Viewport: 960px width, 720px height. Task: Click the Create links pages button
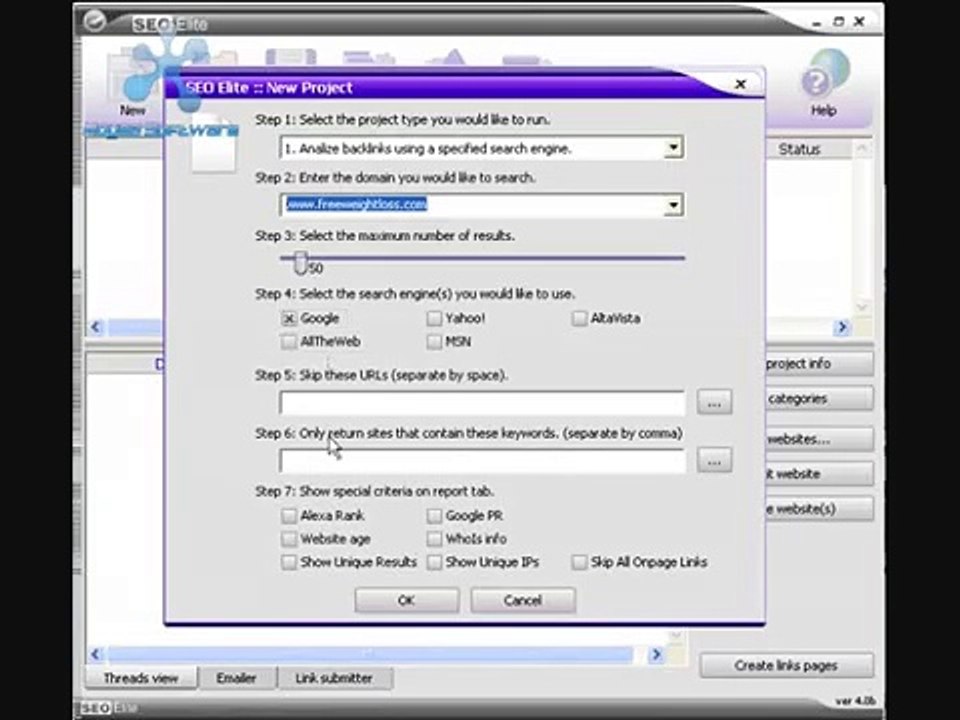pyautogui.click(x=786, y=666)
